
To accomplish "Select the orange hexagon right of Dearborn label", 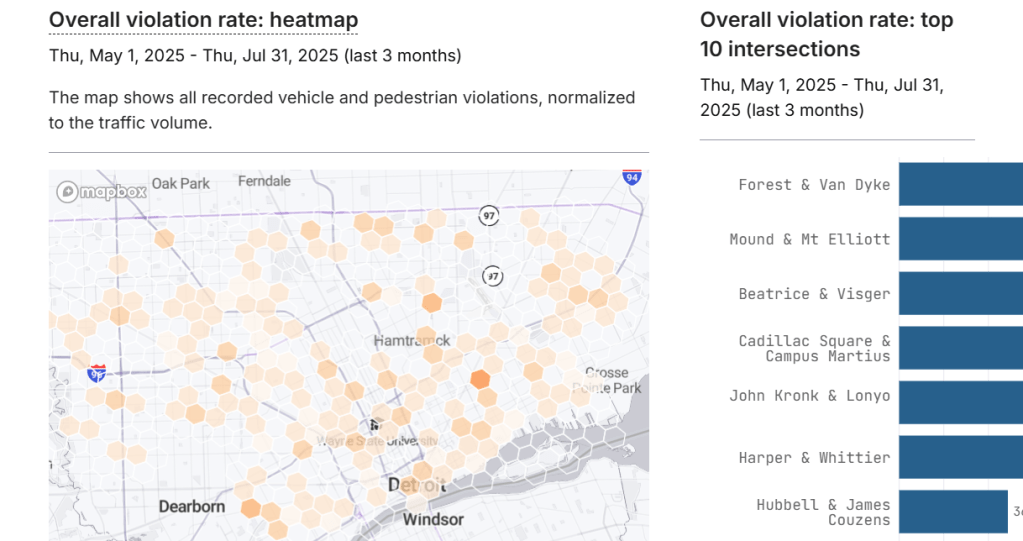I will point(250,508).
